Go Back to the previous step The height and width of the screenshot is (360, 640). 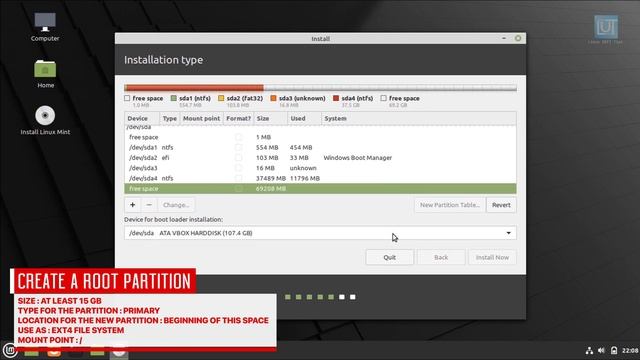pos(441,257)
